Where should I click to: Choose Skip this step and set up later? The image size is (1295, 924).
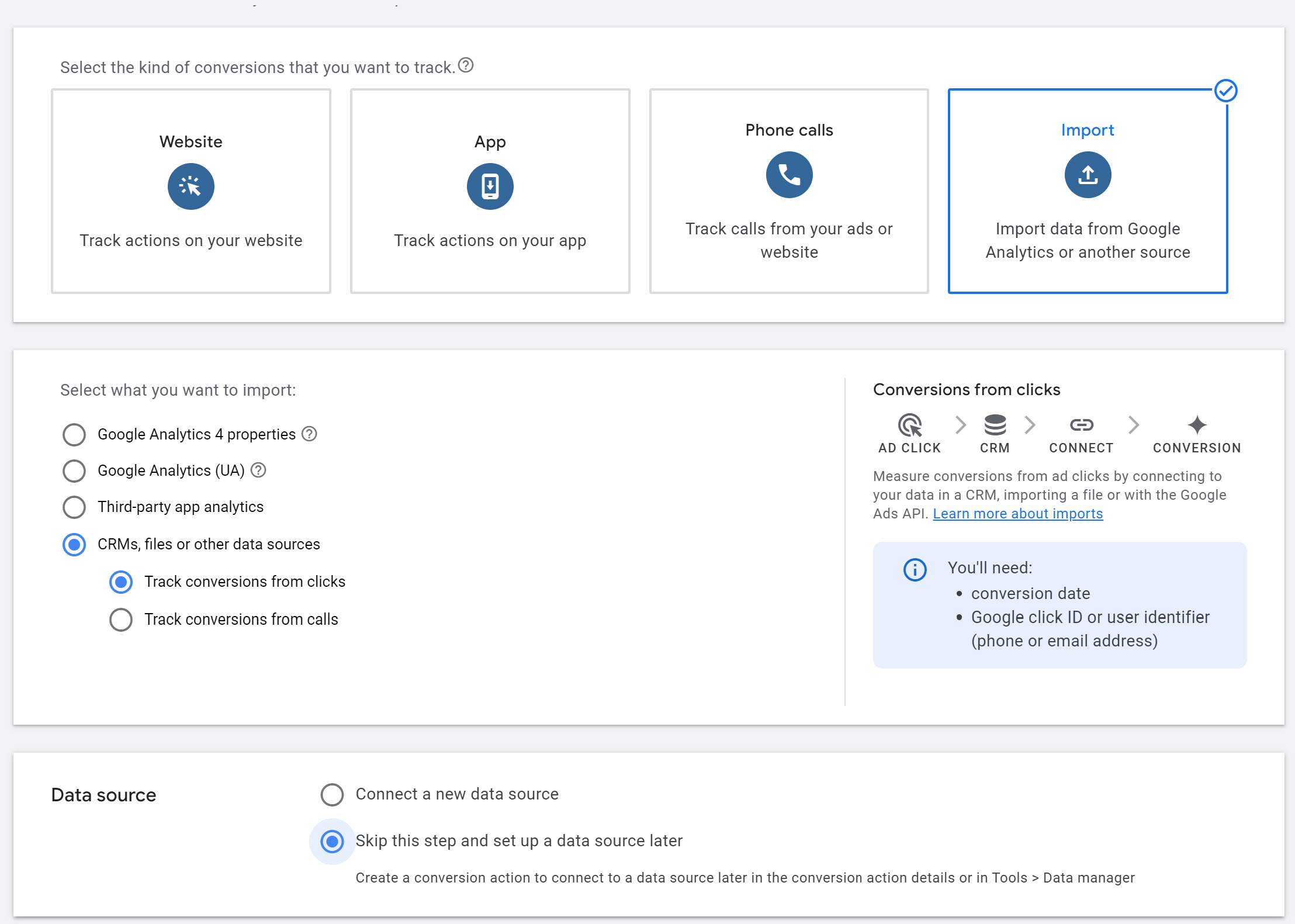(332, 842)
